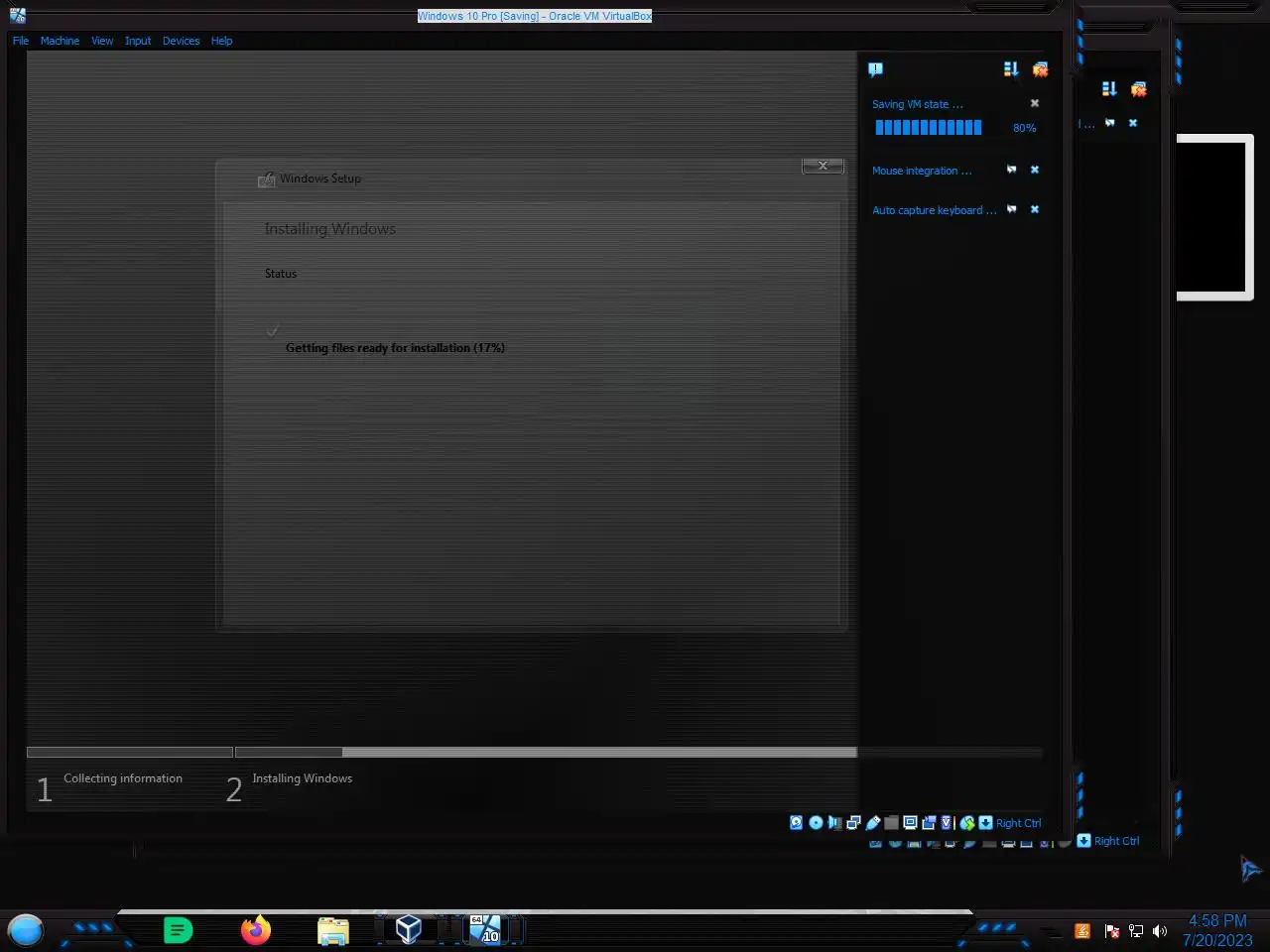Viewport: 1270px width, 952px height.
Task: Open the File menu
Action: (x=21, y=41)
